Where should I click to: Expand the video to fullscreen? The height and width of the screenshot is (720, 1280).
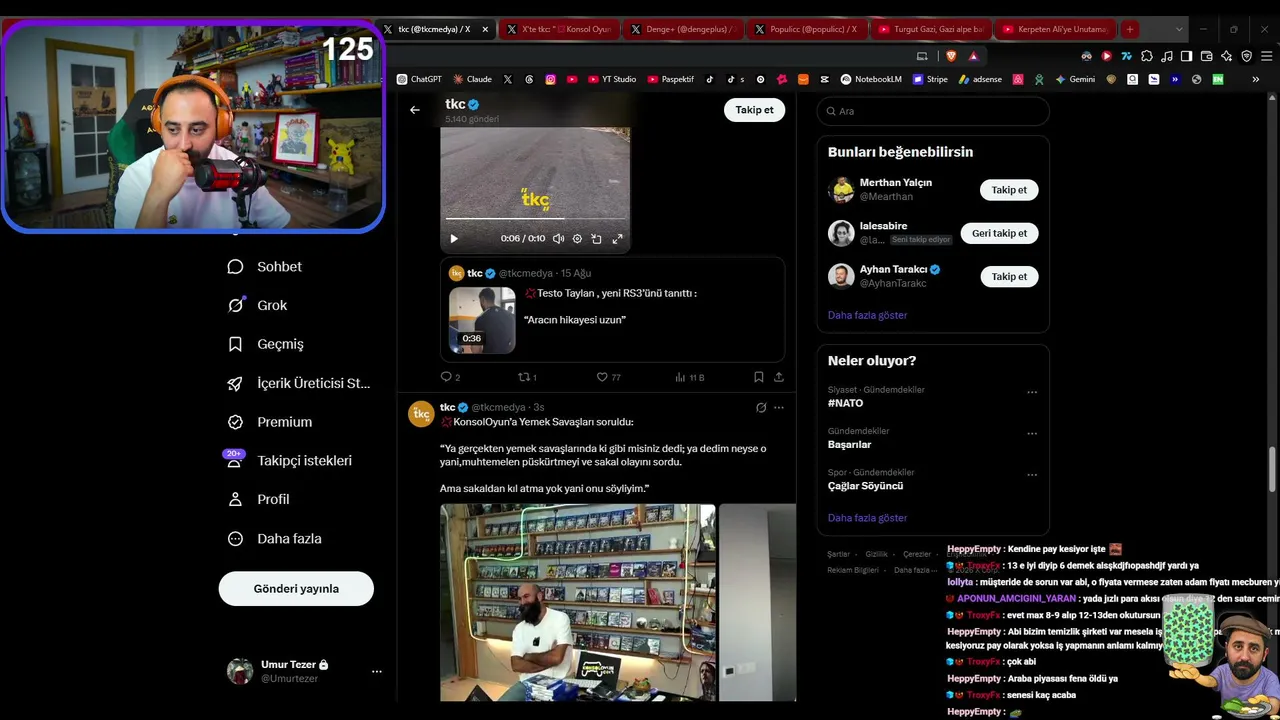pyautogui.click(x=617, y=239)
